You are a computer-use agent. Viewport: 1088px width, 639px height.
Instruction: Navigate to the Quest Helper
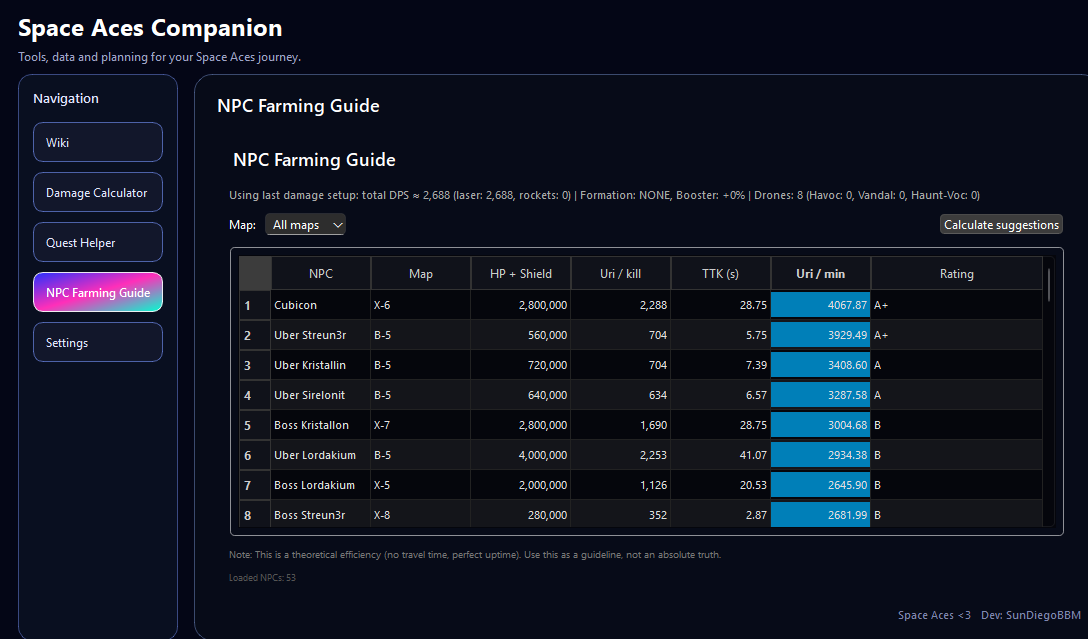point(97,242)
